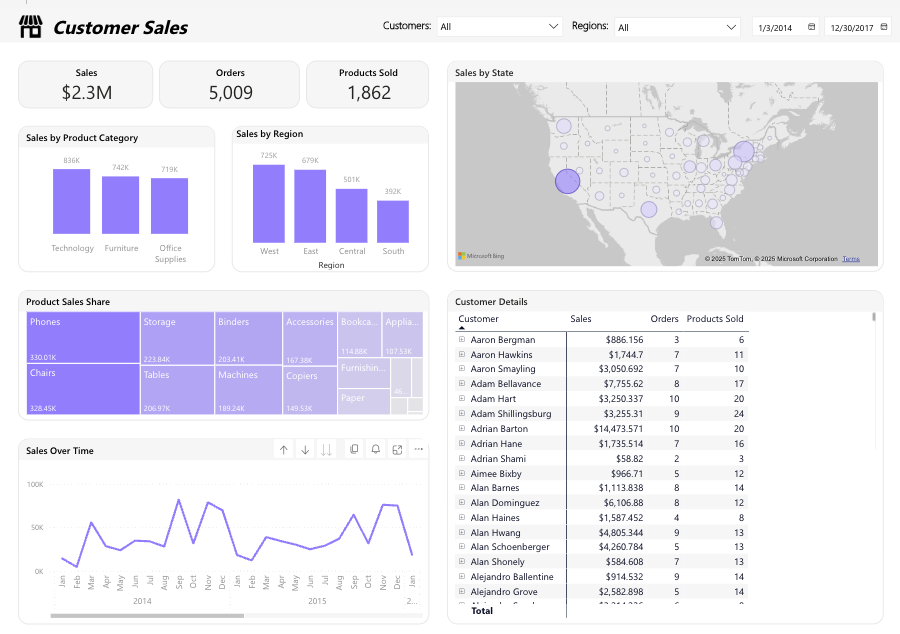Open the Terms link on the map
Screen dimensions: 900x634
850,258
